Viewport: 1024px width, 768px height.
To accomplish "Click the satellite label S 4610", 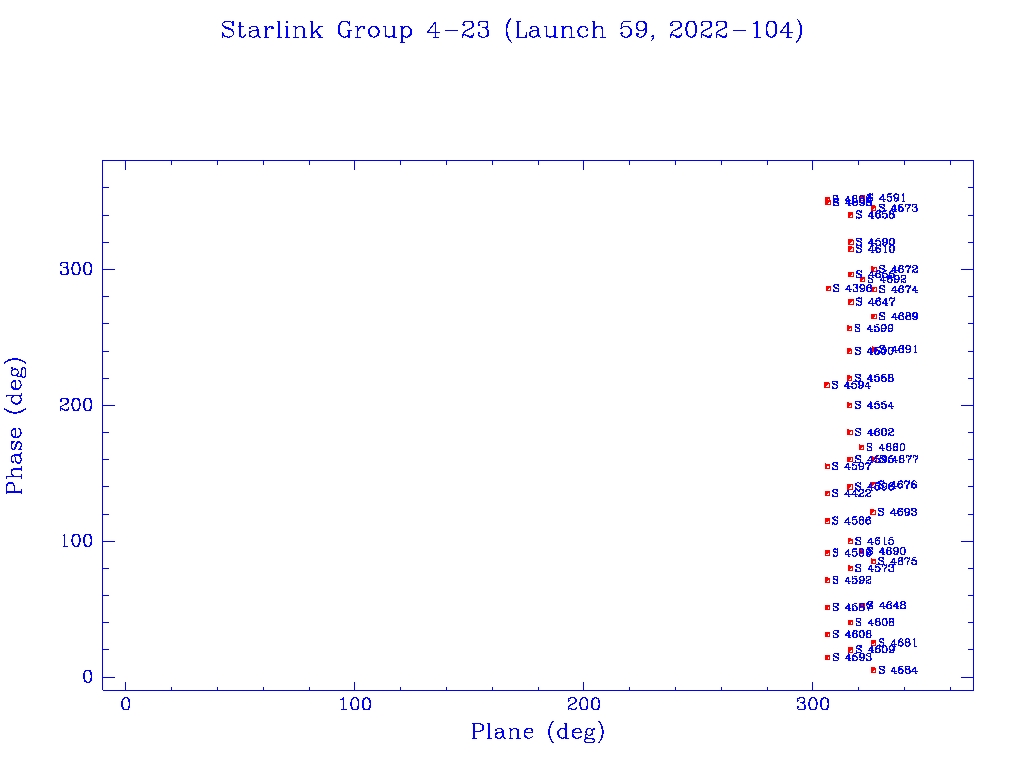I will pos(875,249).
